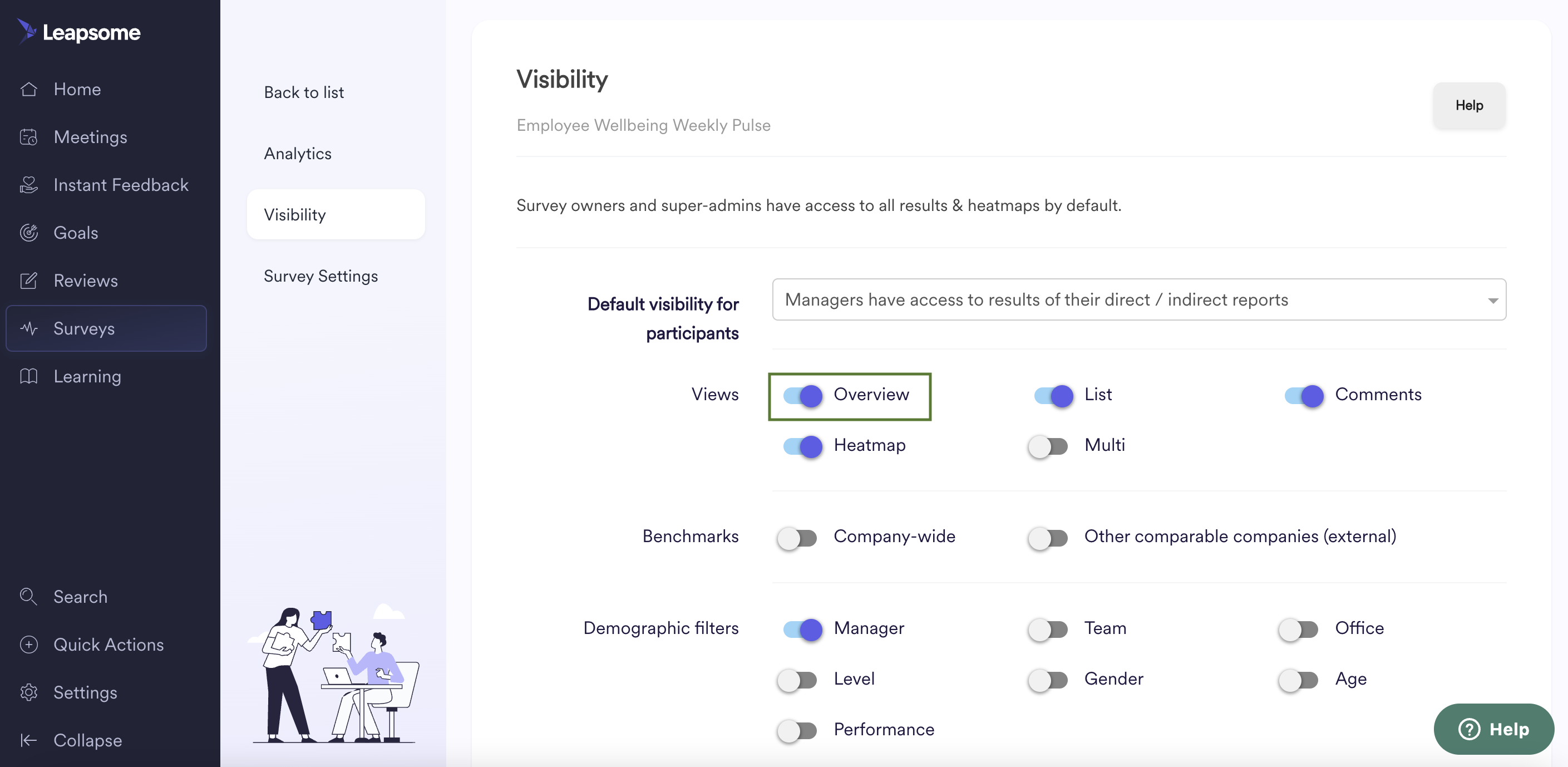This screenshot has width=1568, height=767.
Task: Enable the Team demographic filter
Action: point(1048,630)
